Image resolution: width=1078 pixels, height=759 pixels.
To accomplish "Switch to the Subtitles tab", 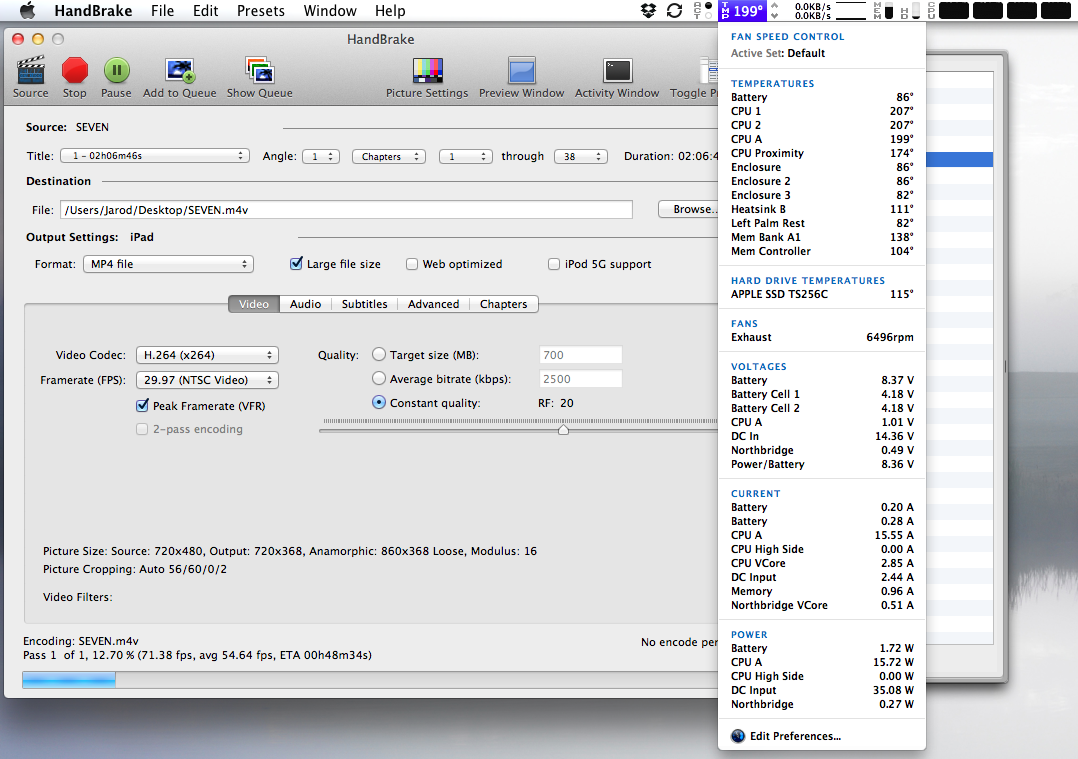I will 364,304.
